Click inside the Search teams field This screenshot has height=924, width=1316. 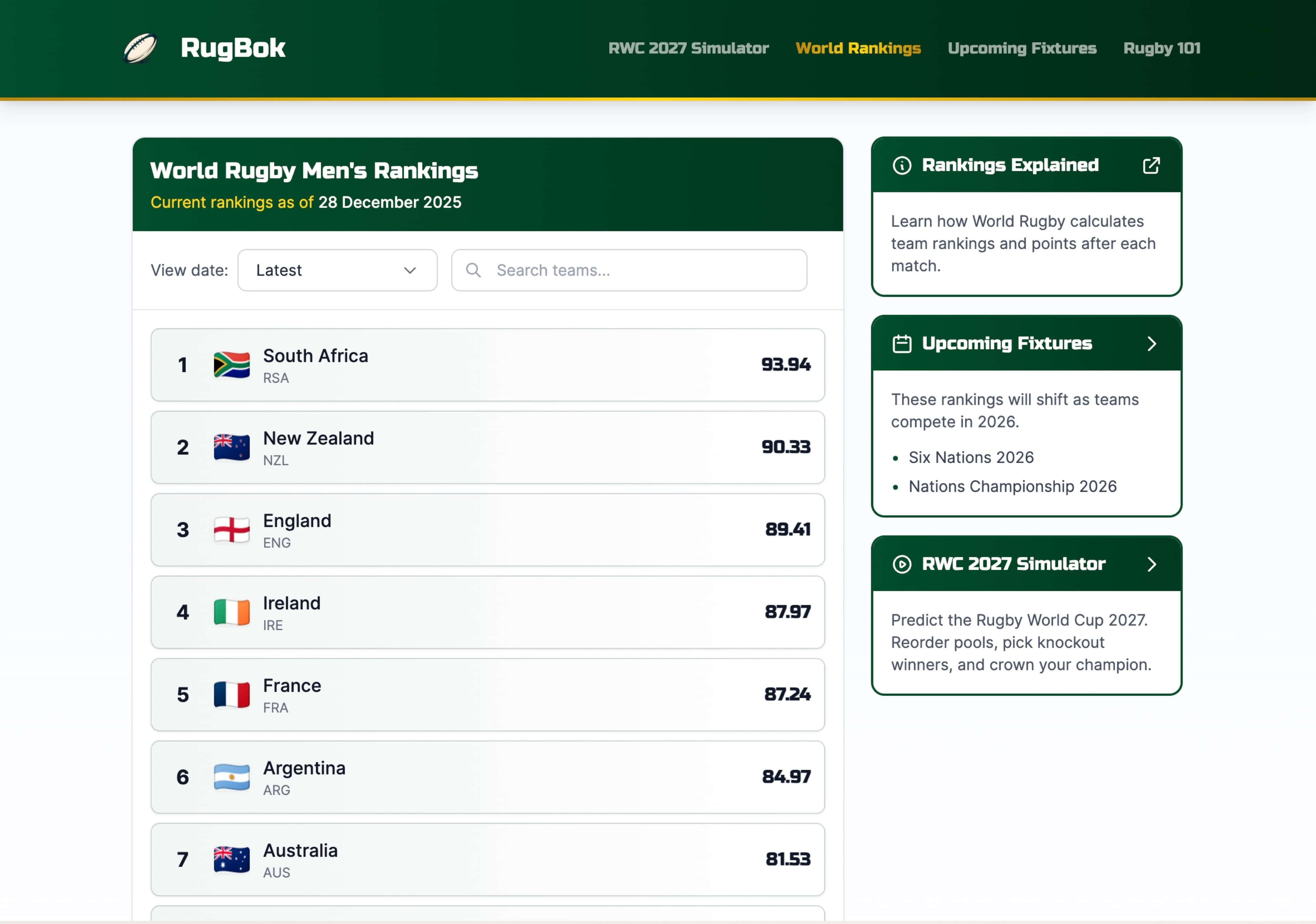631,270
